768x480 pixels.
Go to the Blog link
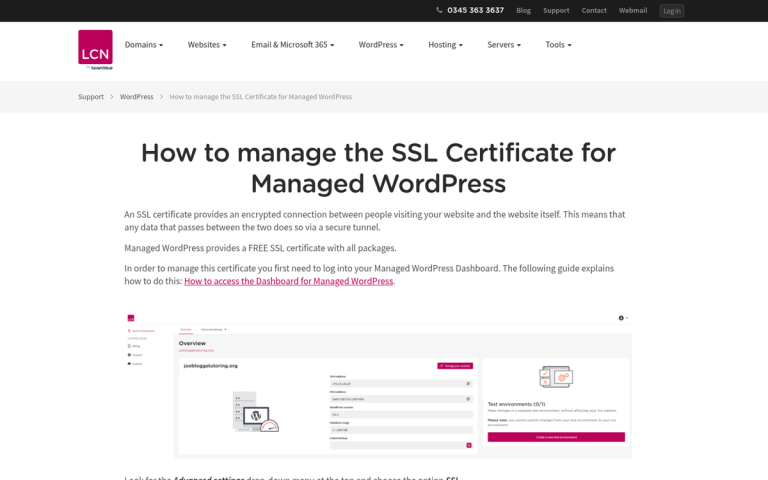tap(524, 10)
